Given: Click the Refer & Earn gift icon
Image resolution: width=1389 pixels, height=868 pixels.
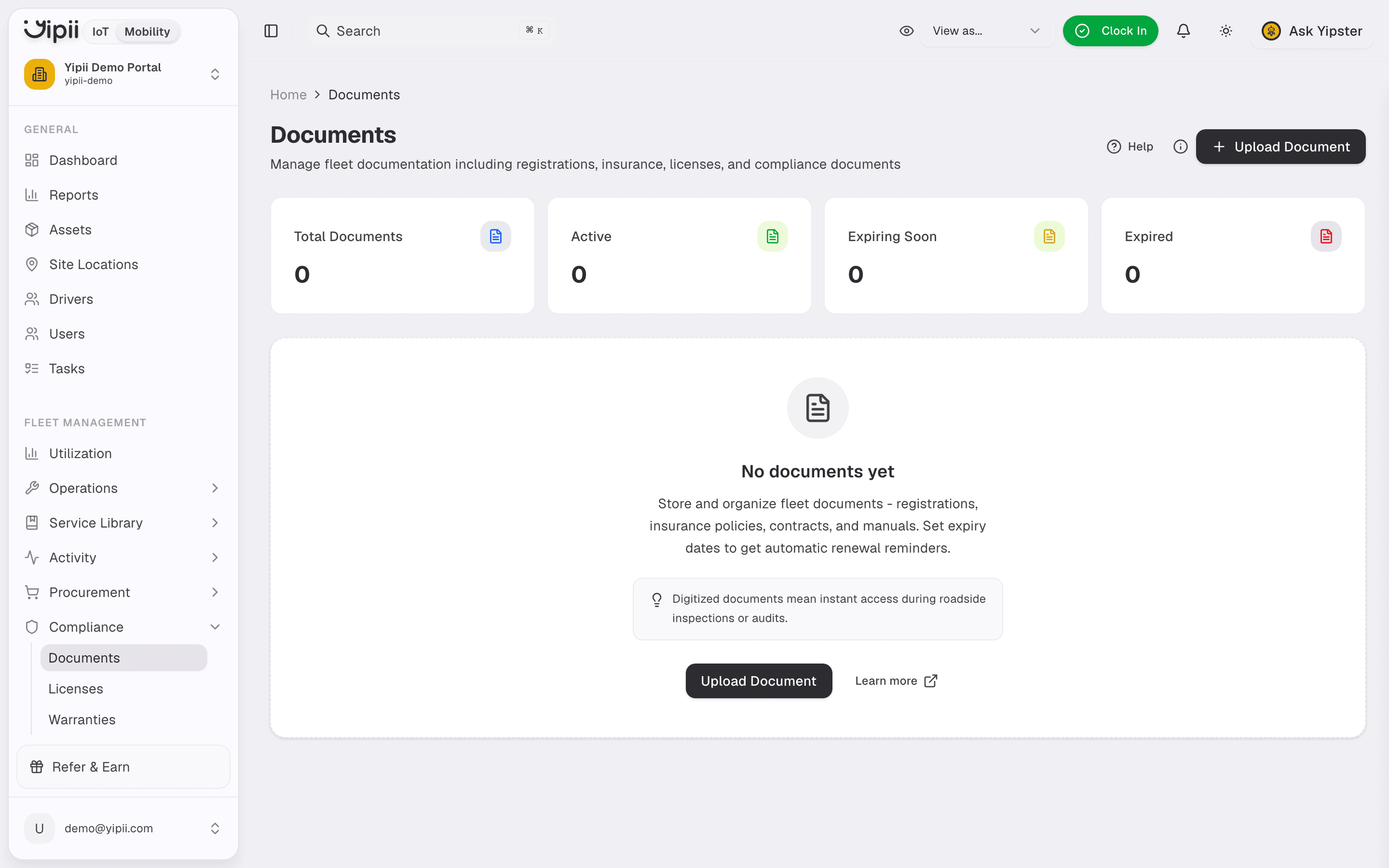Looking at the screenshot, I should click(x=37, y=767).
